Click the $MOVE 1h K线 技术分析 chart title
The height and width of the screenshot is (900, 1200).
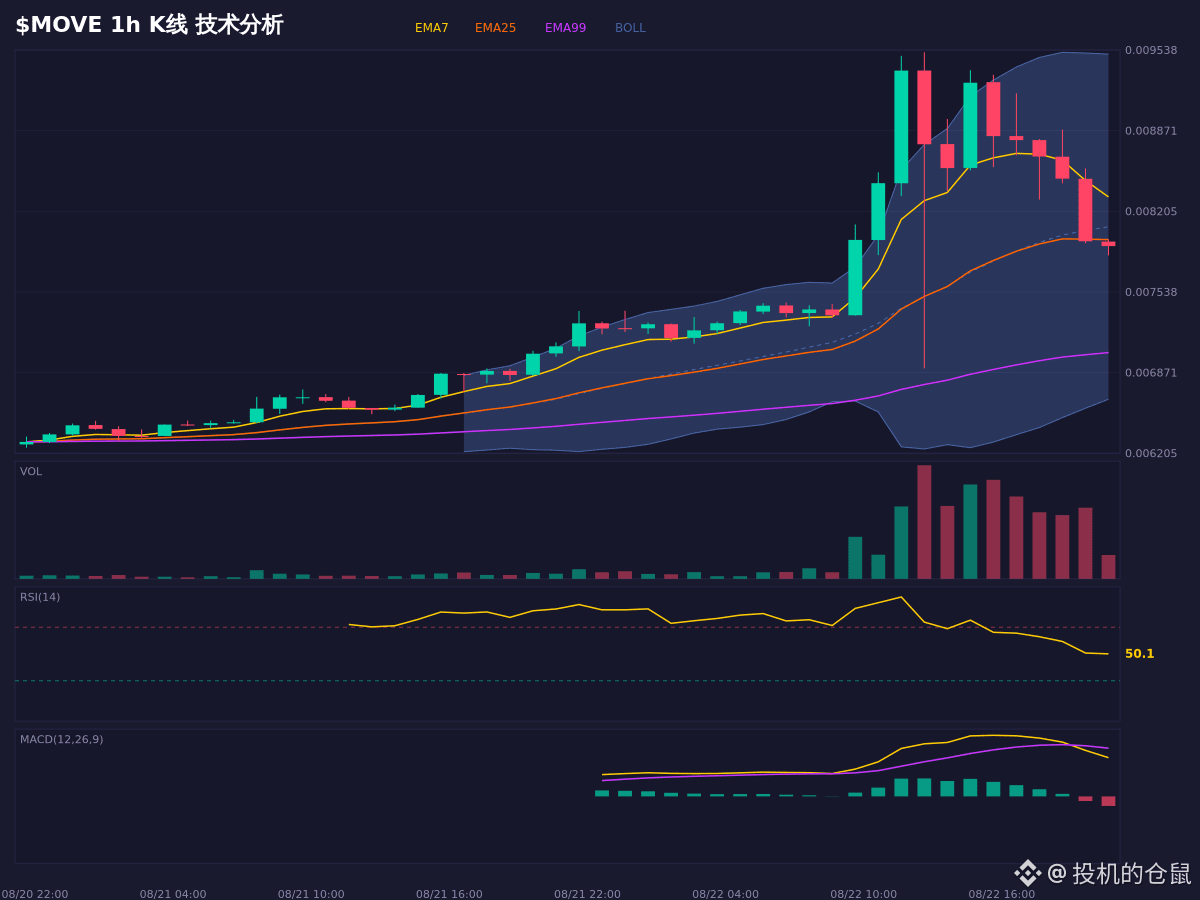click(x=149, y=25)
